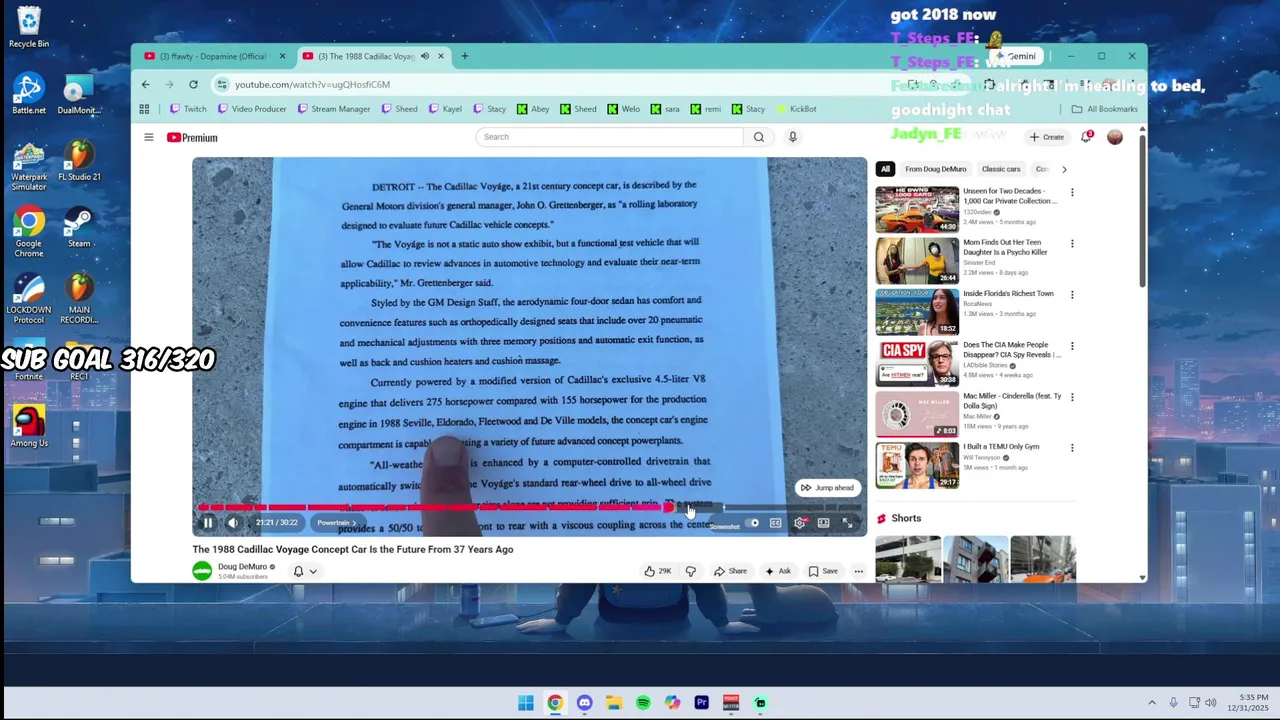Turn on closed captions
The image size is (1280, 720).
pyautogui.click(x=776, y=523)
